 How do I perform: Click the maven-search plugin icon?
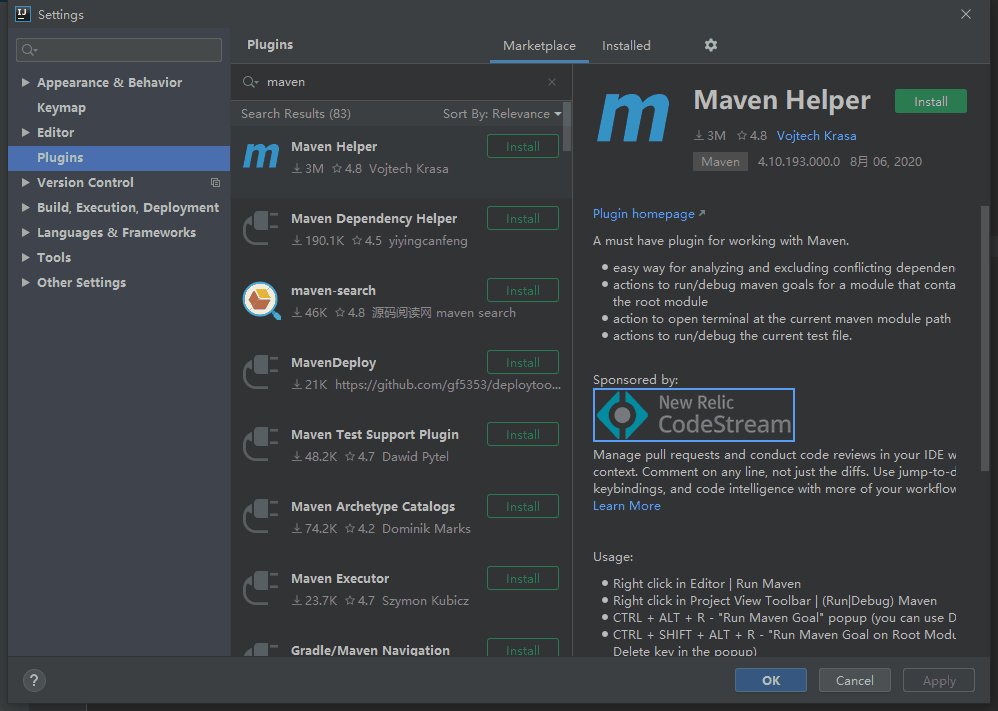261,300
